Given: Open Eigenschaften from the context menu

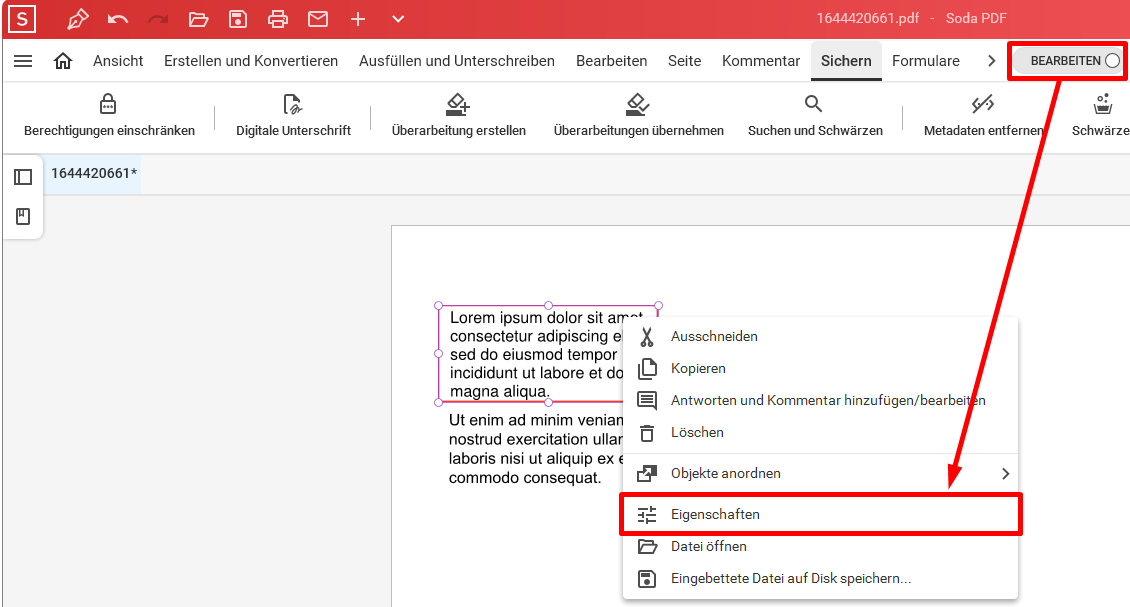Looking at the screenshot, I should coord(820,515).
